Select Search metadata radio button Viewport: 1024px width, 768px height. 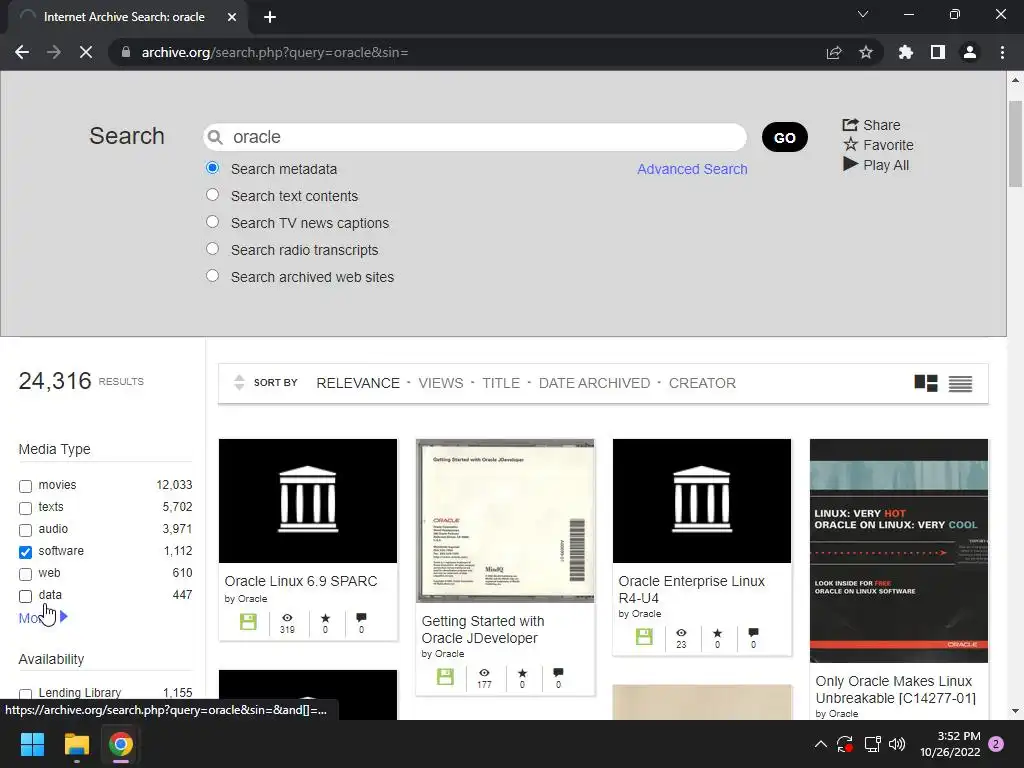[212, 168]
